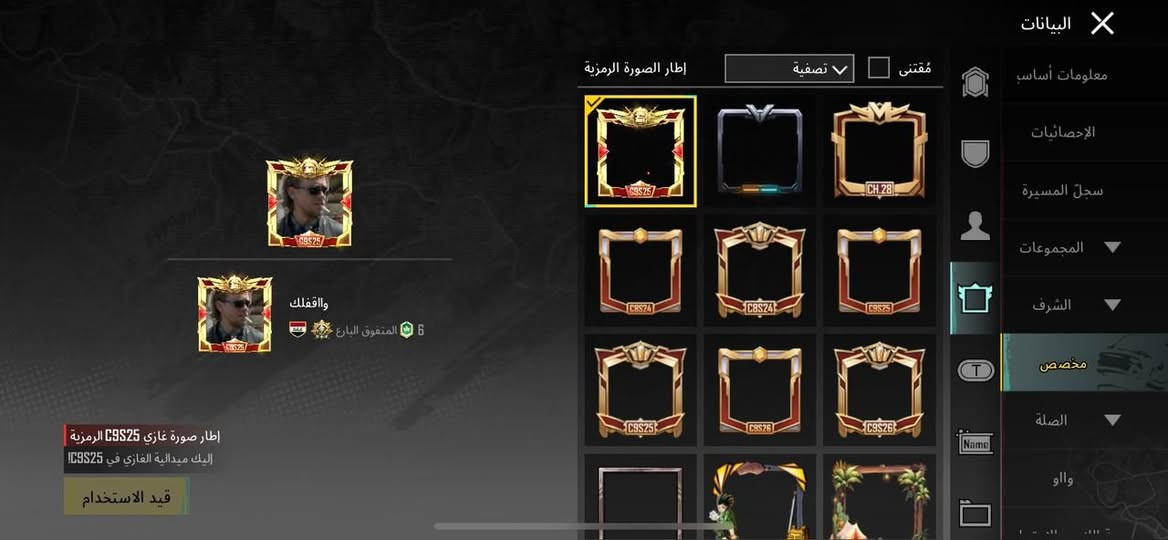Open the hexagon badge icon in the sidebar
The height and width of the screenshot is (540, 1168).
(975, 83)
